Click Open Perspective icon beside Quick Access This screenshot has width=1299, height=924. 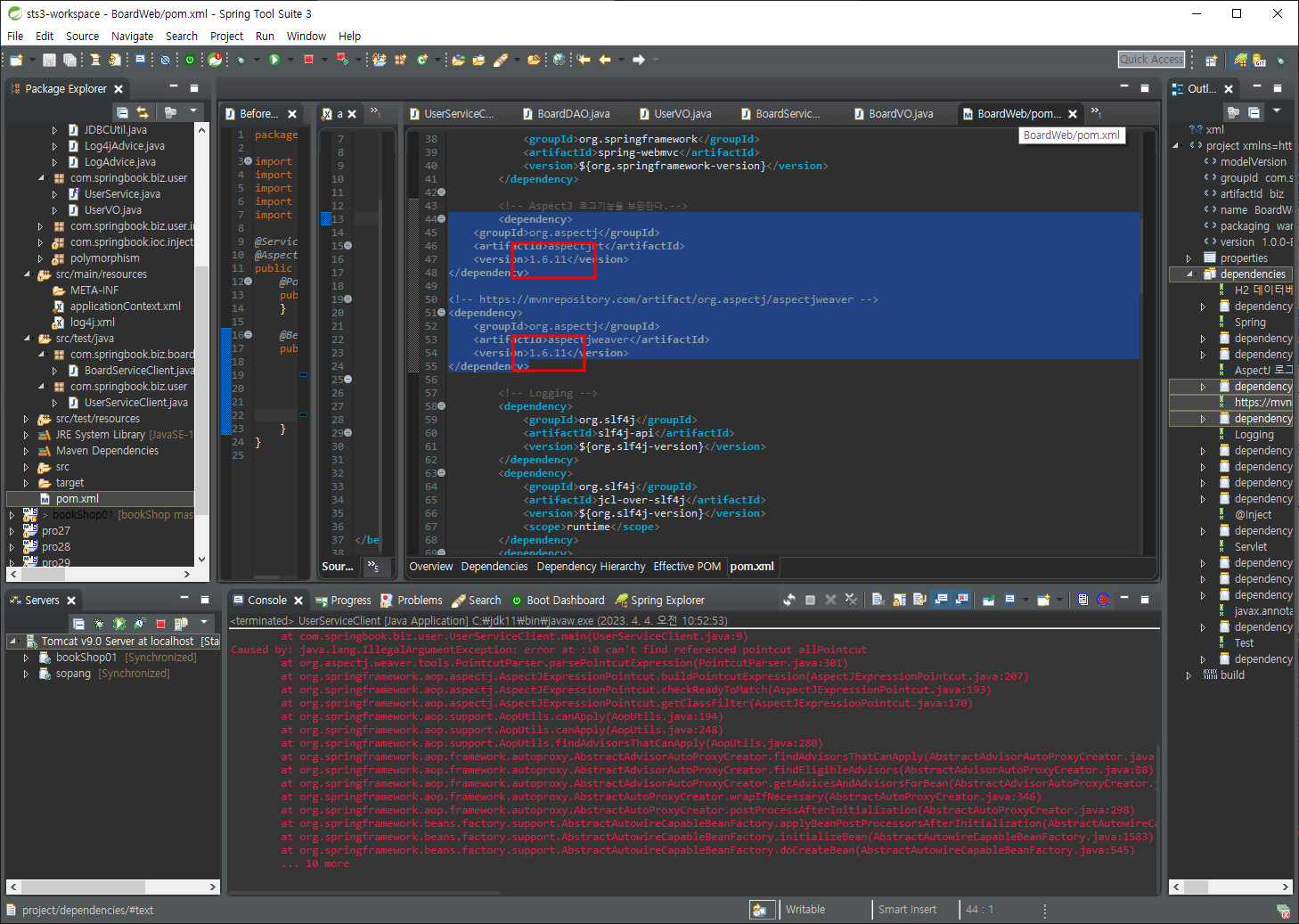pos(1211,61)
